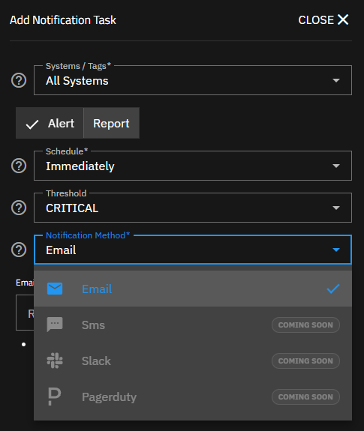Open the Systems / Tags dropdown
Image resolution: width=364 pixels, height=431 pixels.
click(193, 80)
